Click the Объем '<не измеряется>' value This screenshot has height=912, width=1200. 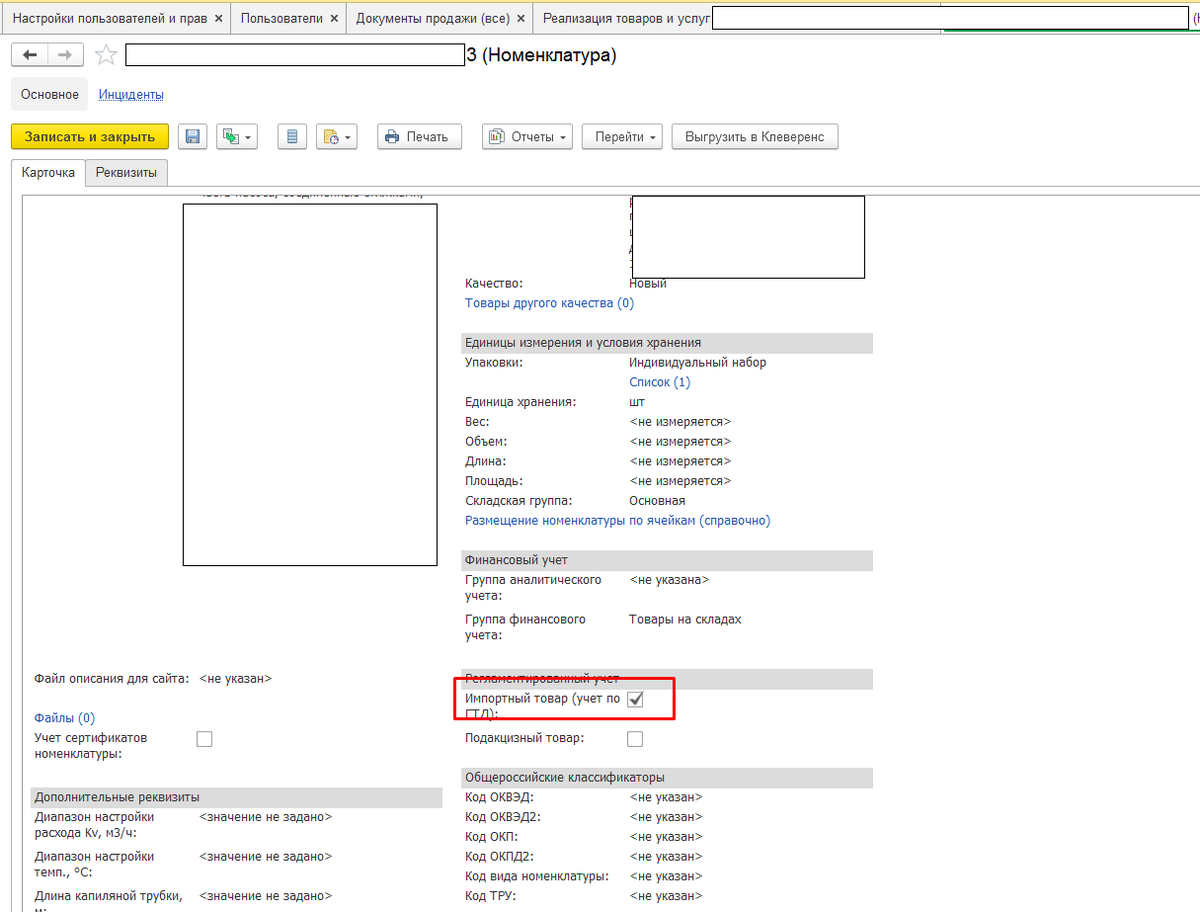680,442
